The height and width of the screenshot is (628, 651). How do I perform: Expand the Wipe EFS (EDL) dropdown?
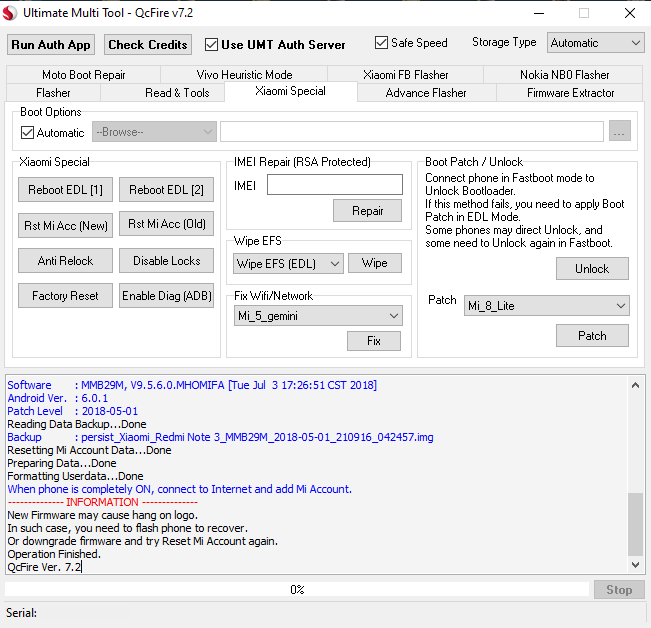(288, 264)
